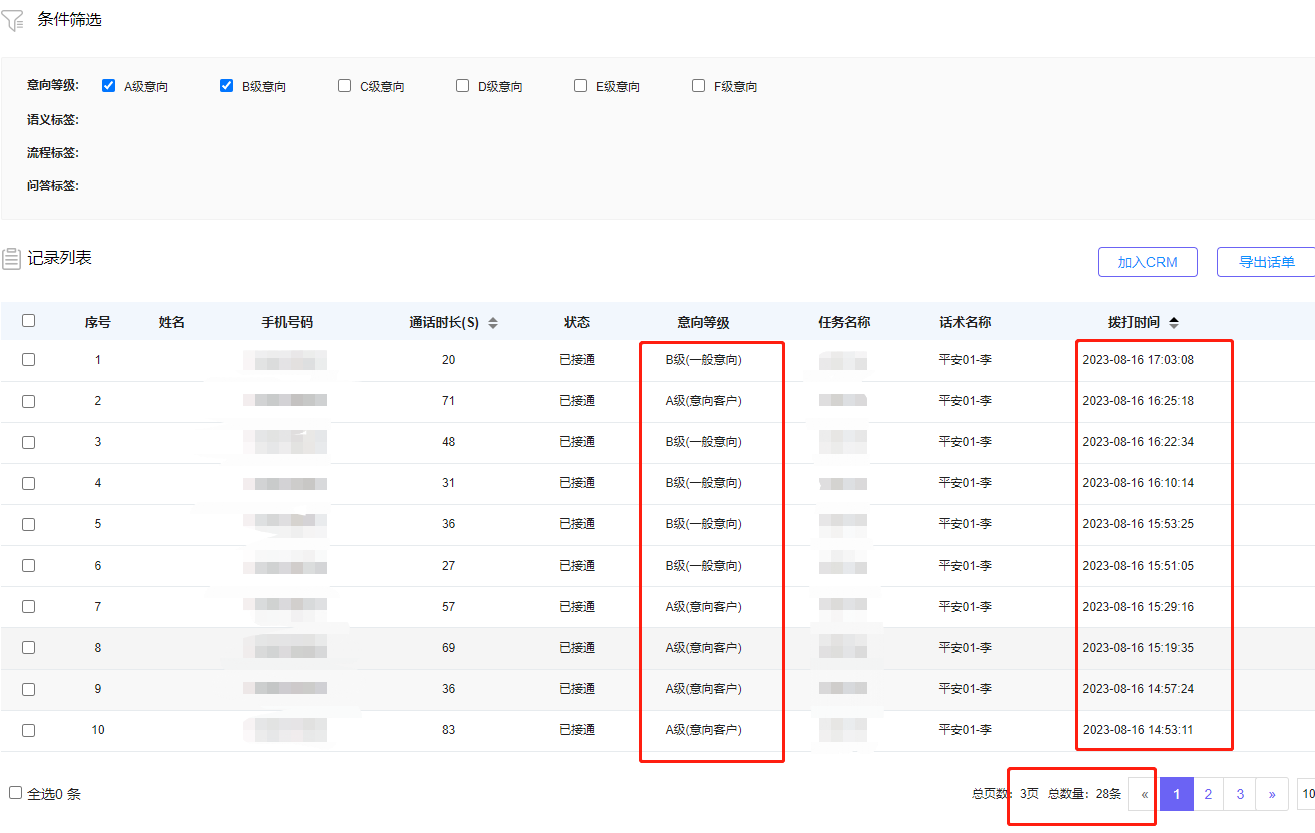Select the checkbox for row 1

click(x=29, y=360)
